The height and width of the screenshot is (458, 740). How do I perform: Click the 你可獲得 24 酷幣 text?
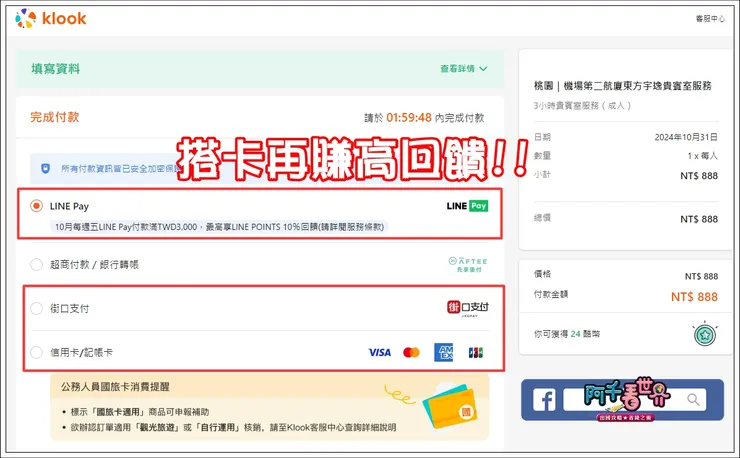coord(567,334)
